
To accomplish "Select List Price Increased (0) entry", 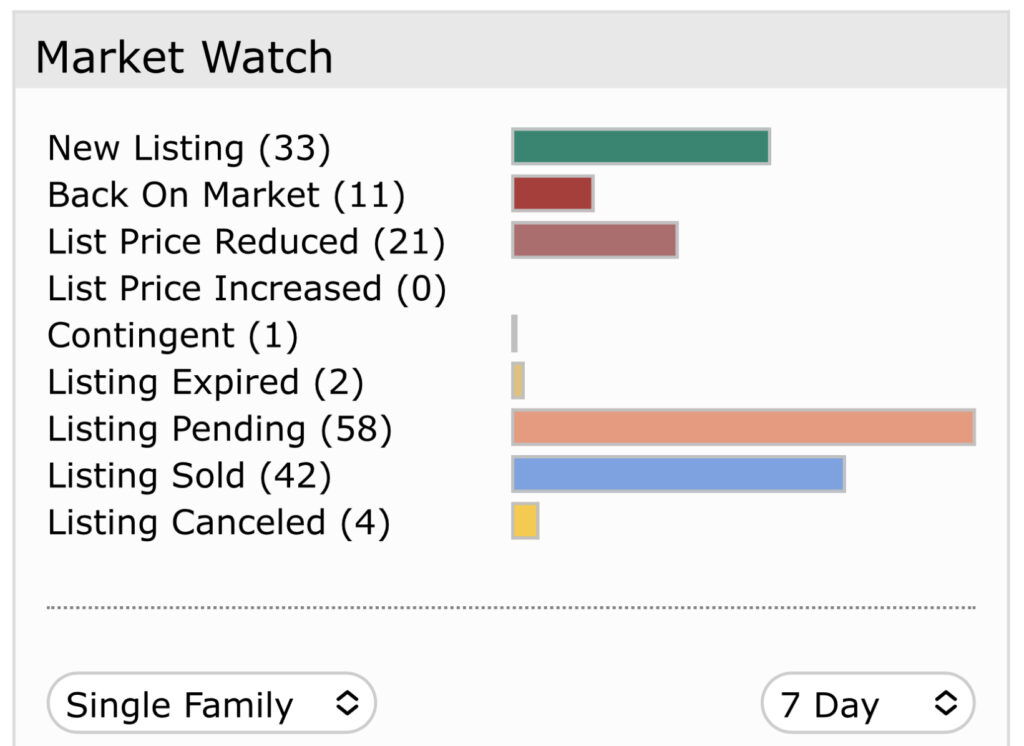I will (247, 289).
